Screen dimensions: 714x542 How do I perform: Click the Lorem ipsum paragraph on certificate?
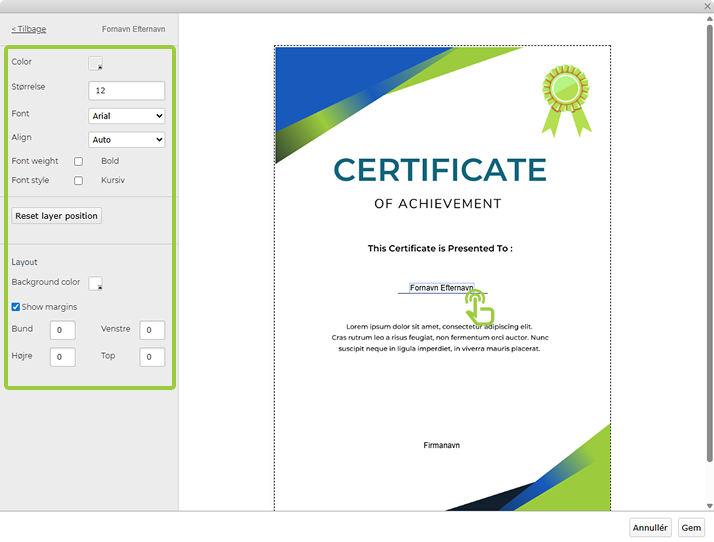[x=440, y=337]
